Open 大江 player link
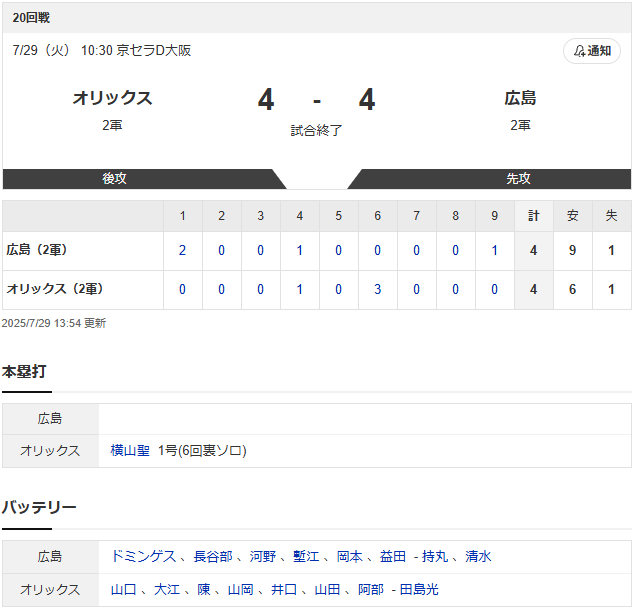Viewport: 633px width, 608px height. pos(167,589)
